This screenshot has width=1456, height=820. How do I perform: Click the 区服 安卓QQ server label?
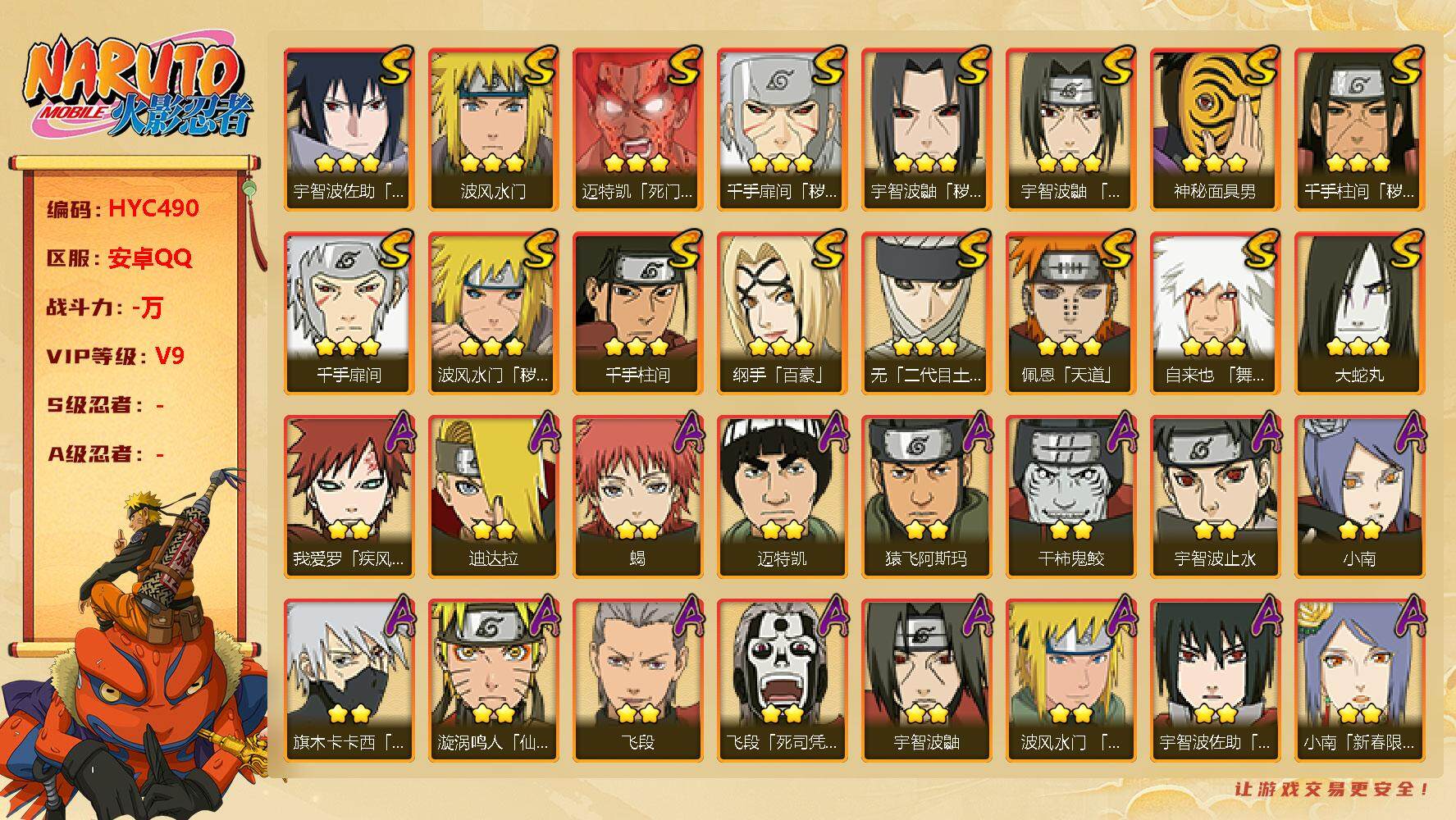119,257
